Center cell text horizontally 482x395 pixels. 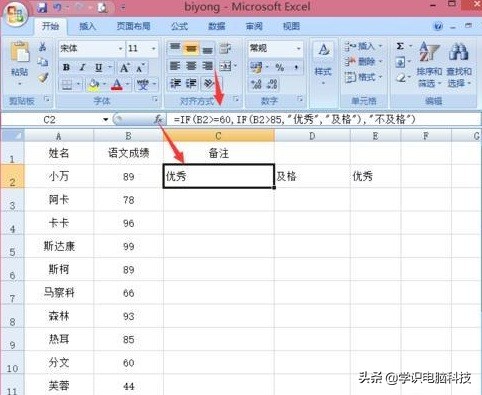(191, 66)
